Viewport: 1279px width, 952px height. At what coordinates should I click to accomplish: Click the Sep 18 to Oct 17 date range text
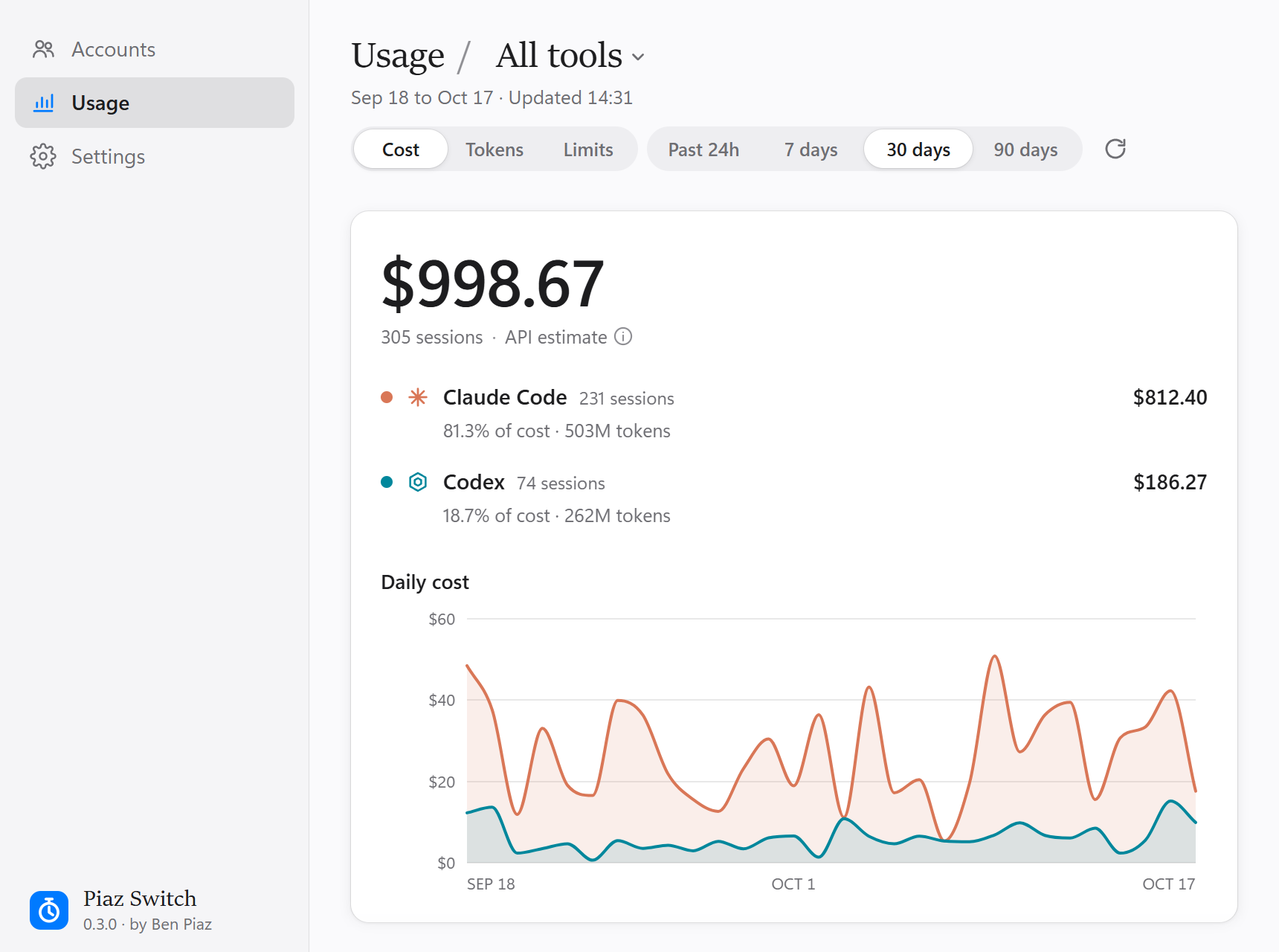[x=422, y=97]
